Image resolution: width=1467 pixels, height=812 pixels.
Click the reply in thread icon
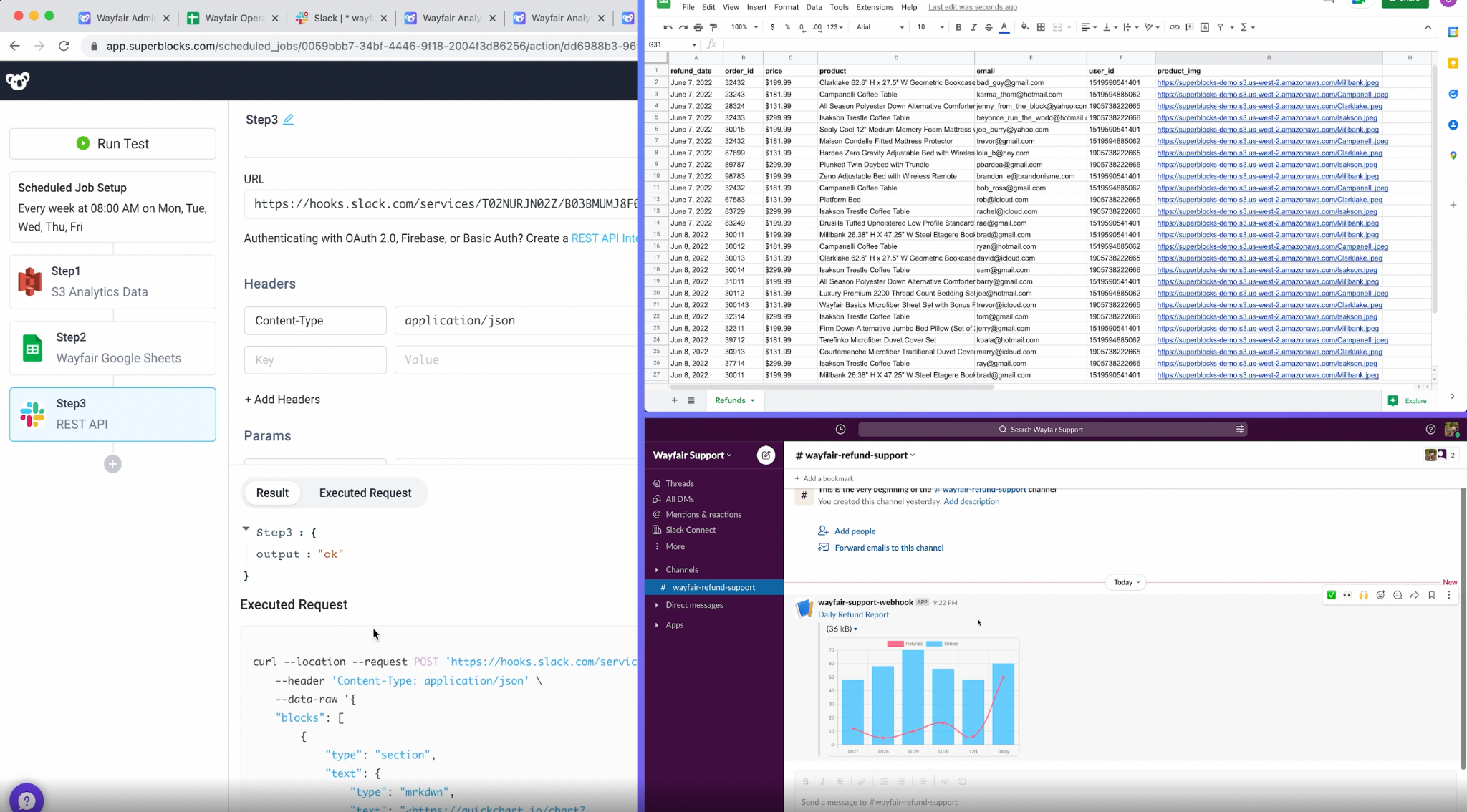pyautogui.click(x=1398, y=595)
